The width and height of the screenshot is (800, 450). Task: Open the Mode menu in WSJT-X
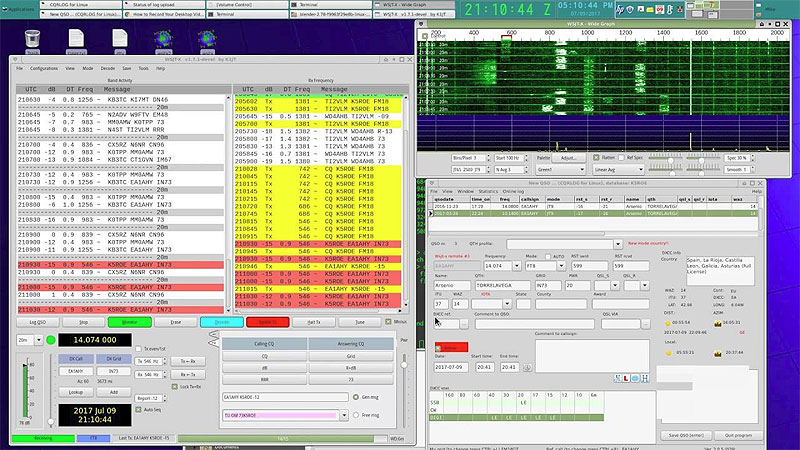[88, 68]
